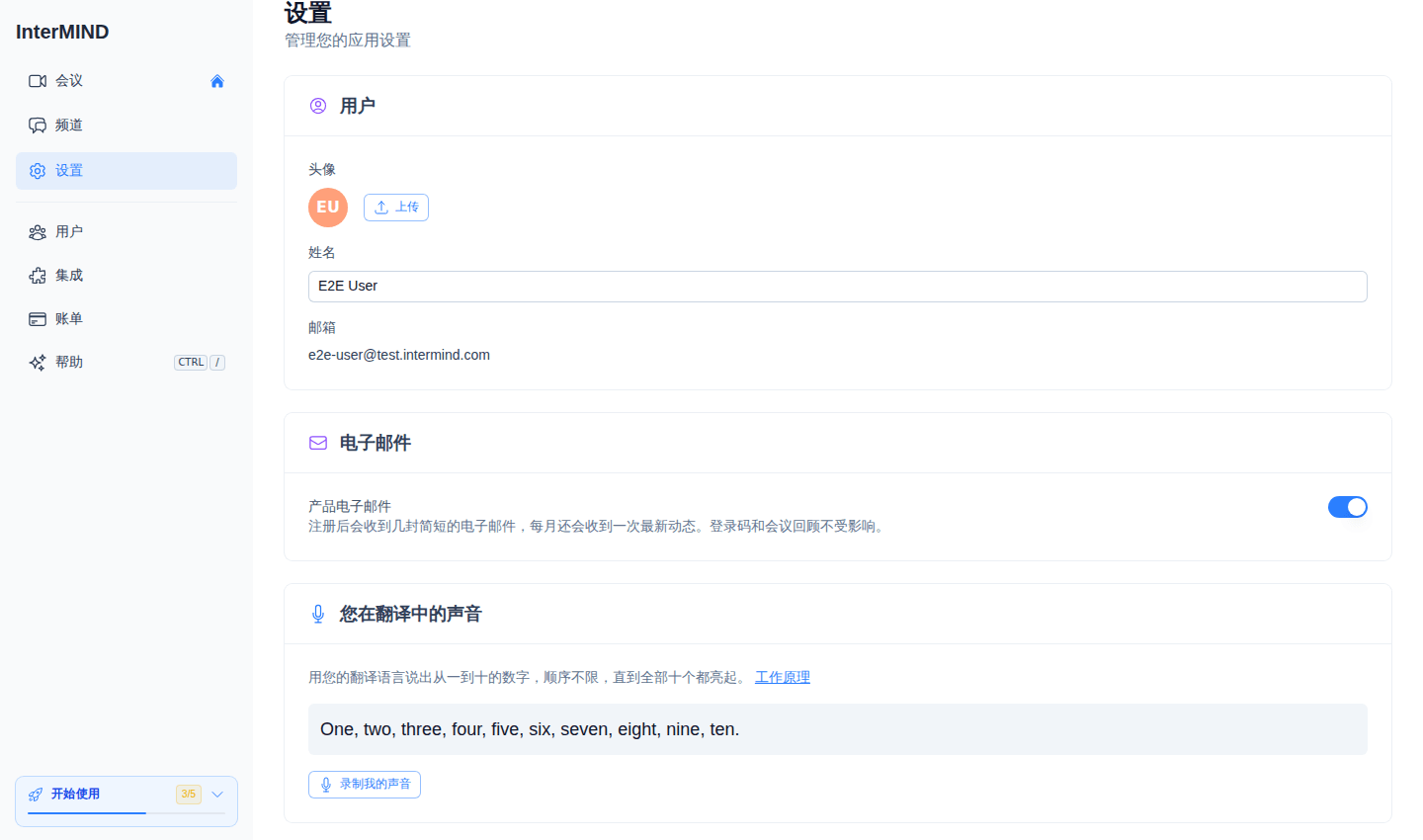Expand the 开始使用 chevron
The width and height of the screenshot is (1423, 840).
pos(217,795)
